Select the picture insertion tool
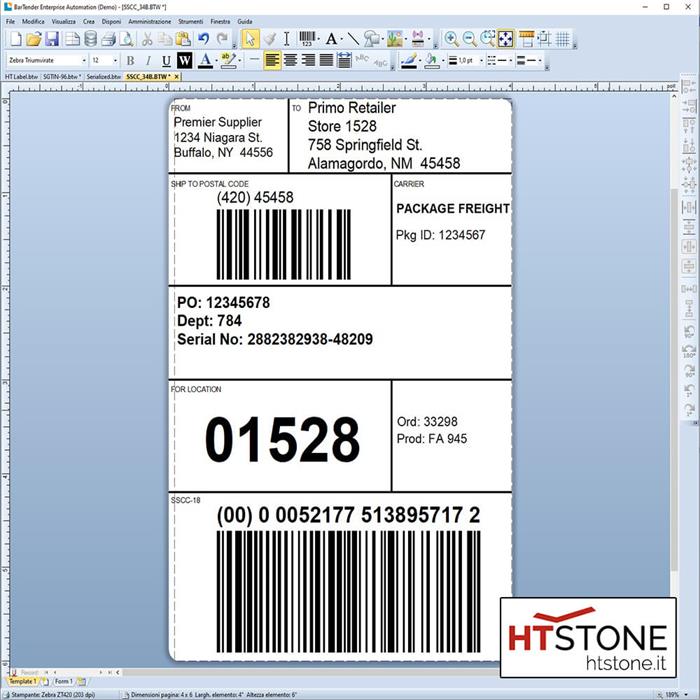 tap(395, 39)
